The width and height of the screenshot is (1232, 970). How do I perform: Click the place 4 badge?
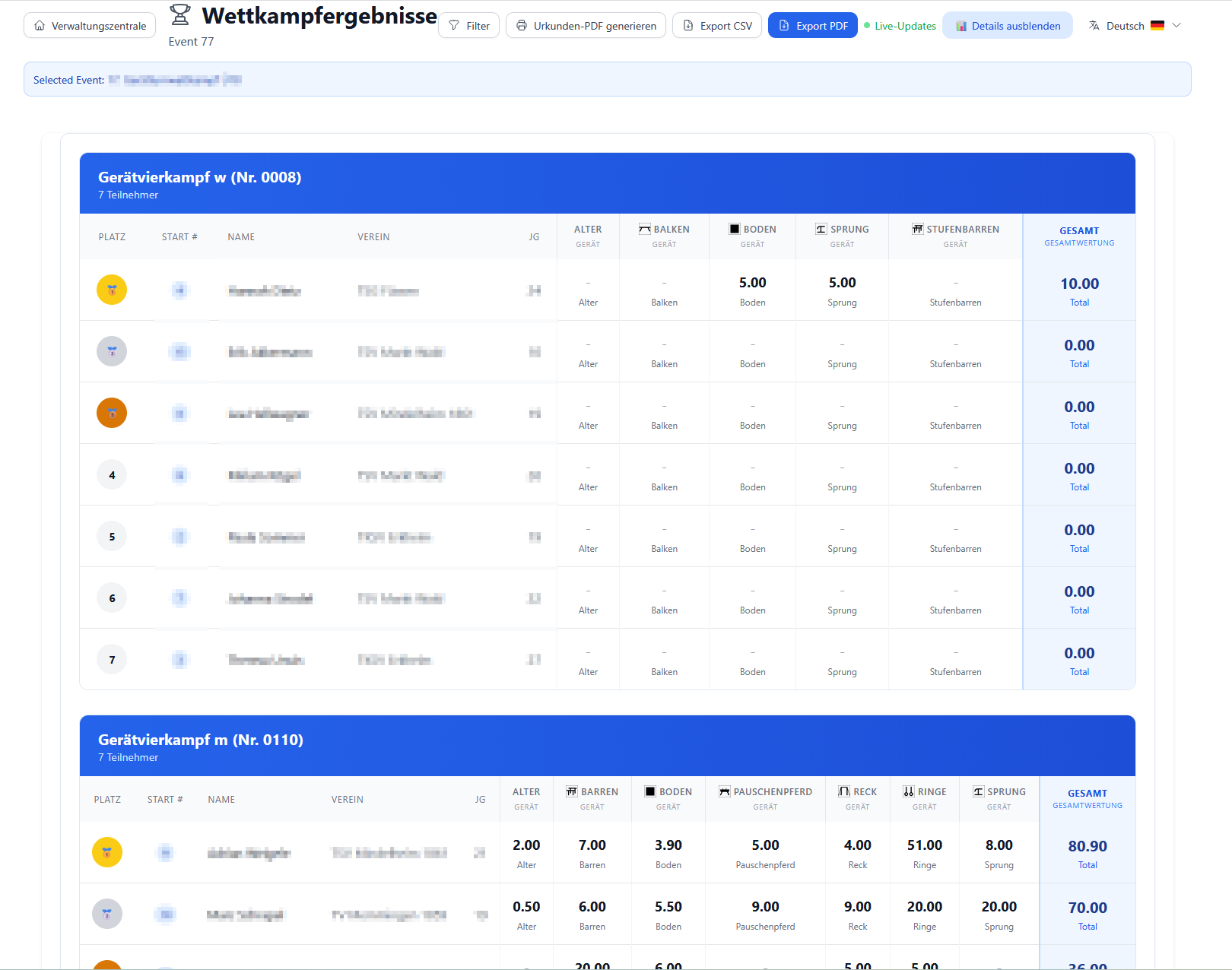tap(112, 475)
